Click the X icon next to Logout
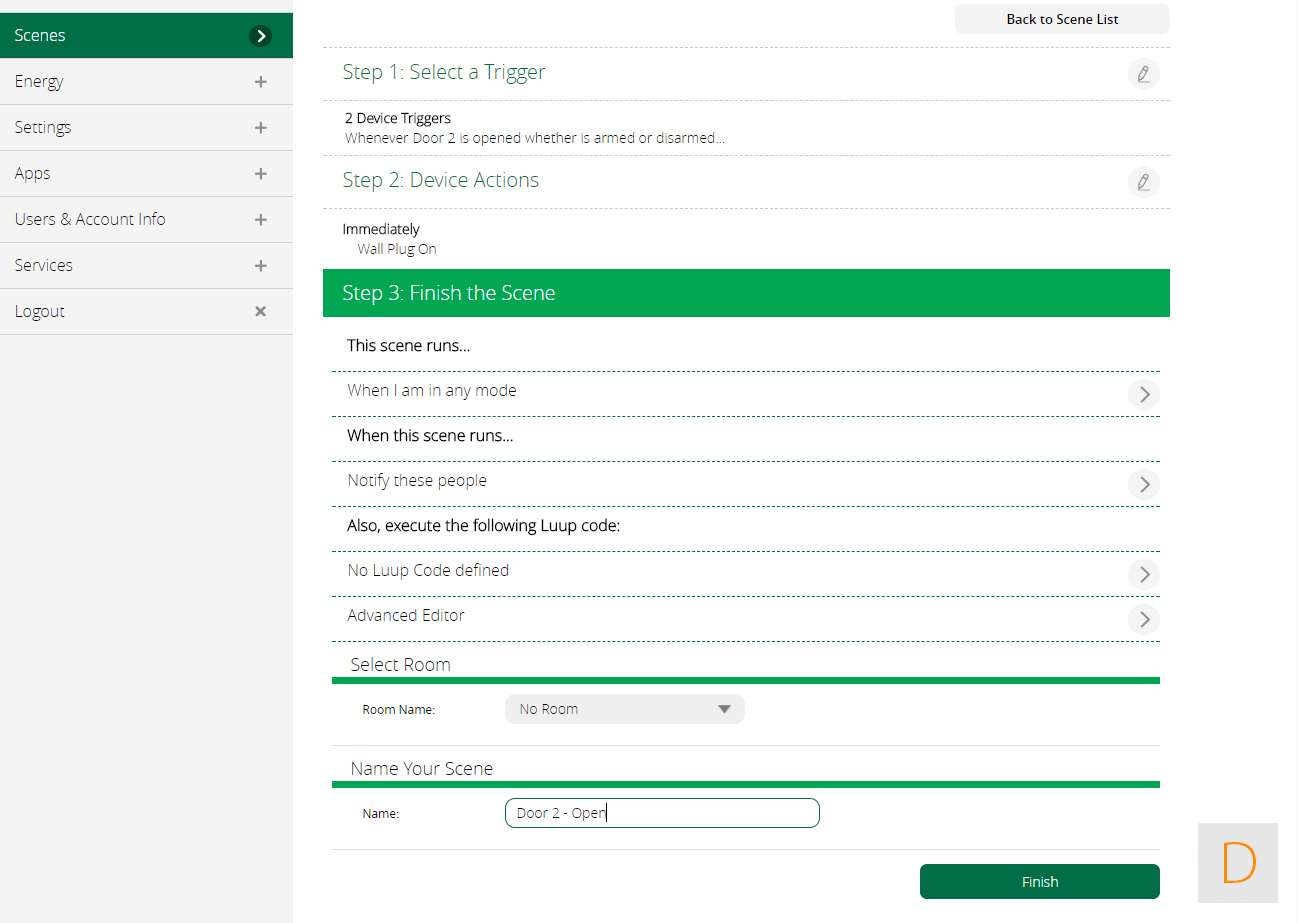 [260, 312]
